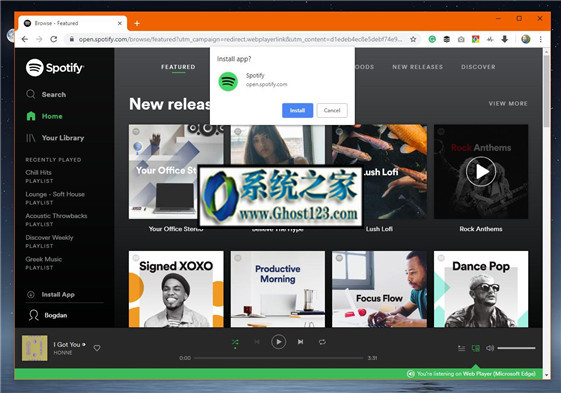The image size is (561, 393).
Task: Open the Signed XOXO playlist cover
Action: (x=176, y=289)
